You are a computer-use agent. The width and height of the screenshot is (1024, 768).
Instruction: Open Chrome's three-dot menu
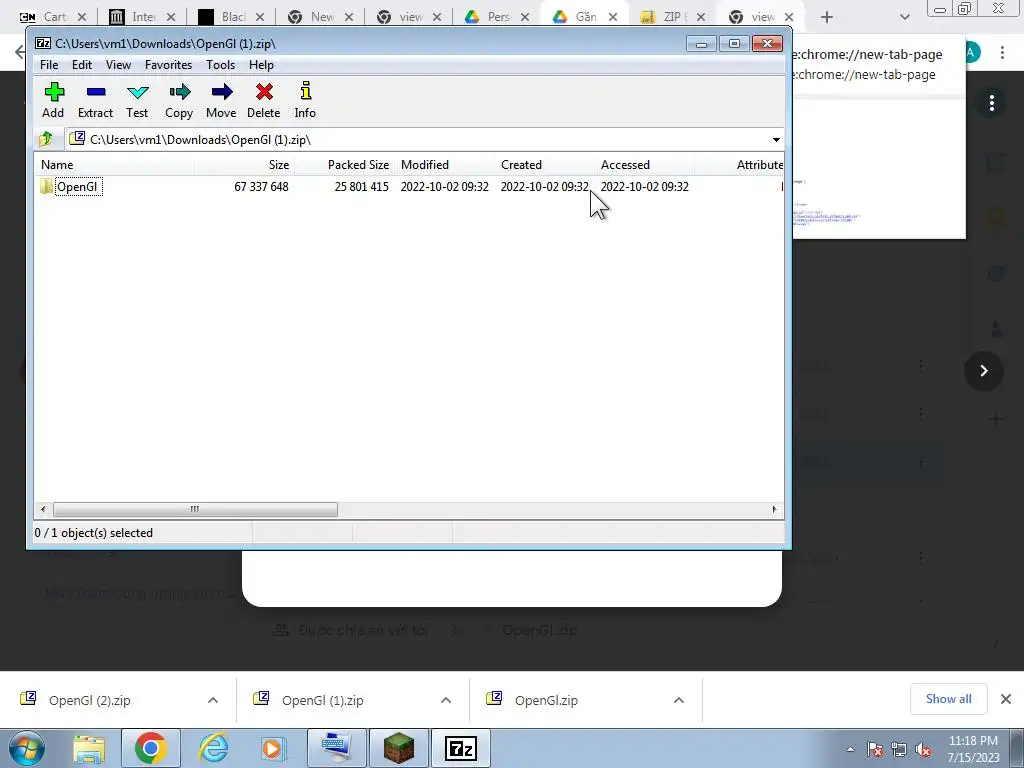point(1002,53)
